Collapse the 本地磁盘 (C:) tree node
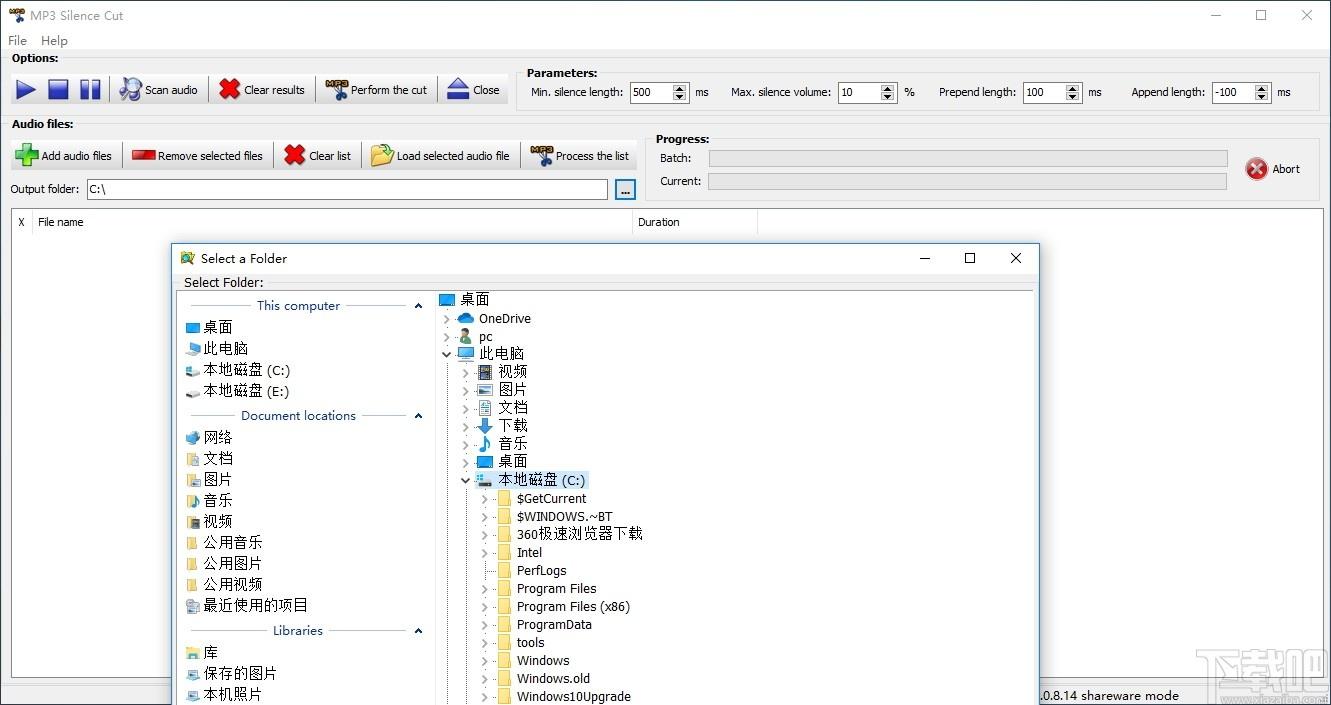The height and width of the screenshot is (705, 1331). tap(466, 481)
